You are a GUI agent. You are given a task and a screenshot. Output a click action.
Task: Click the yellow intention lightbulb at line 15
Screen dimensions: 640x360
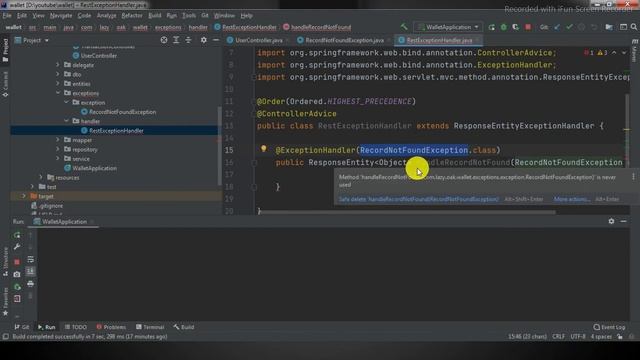coord(264,149)
